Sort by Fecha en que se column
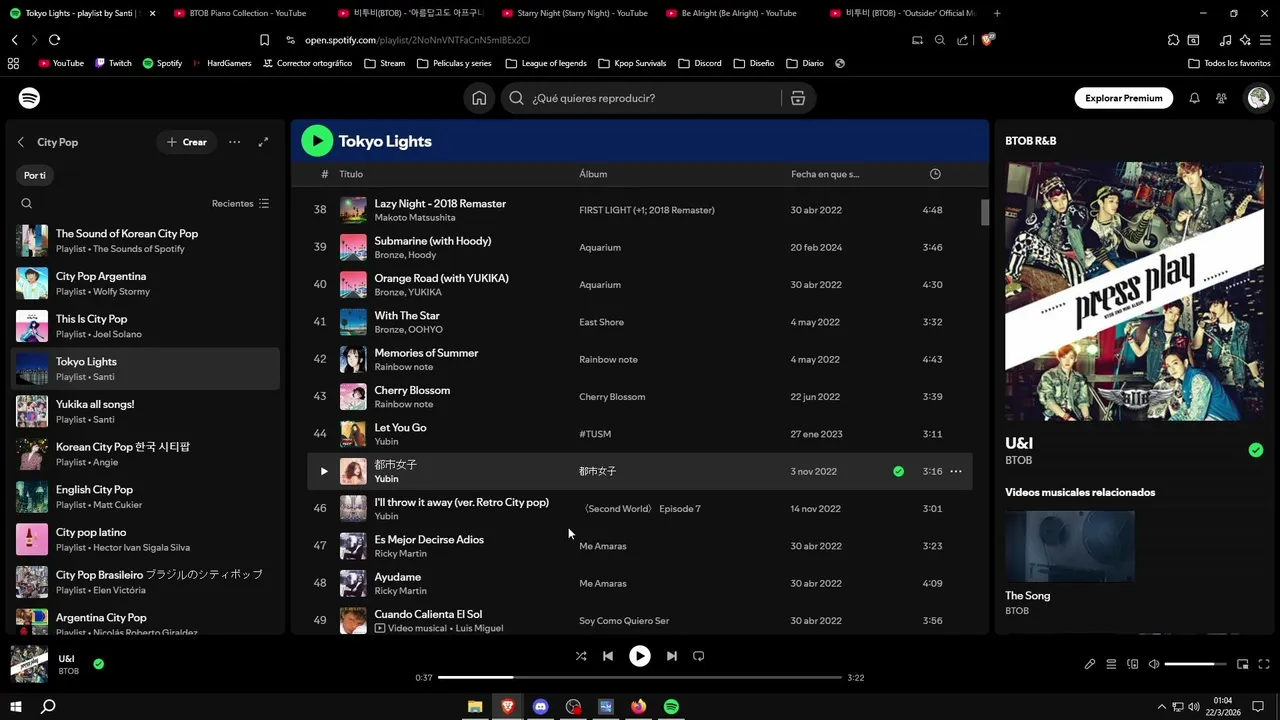 click(825, 174)
